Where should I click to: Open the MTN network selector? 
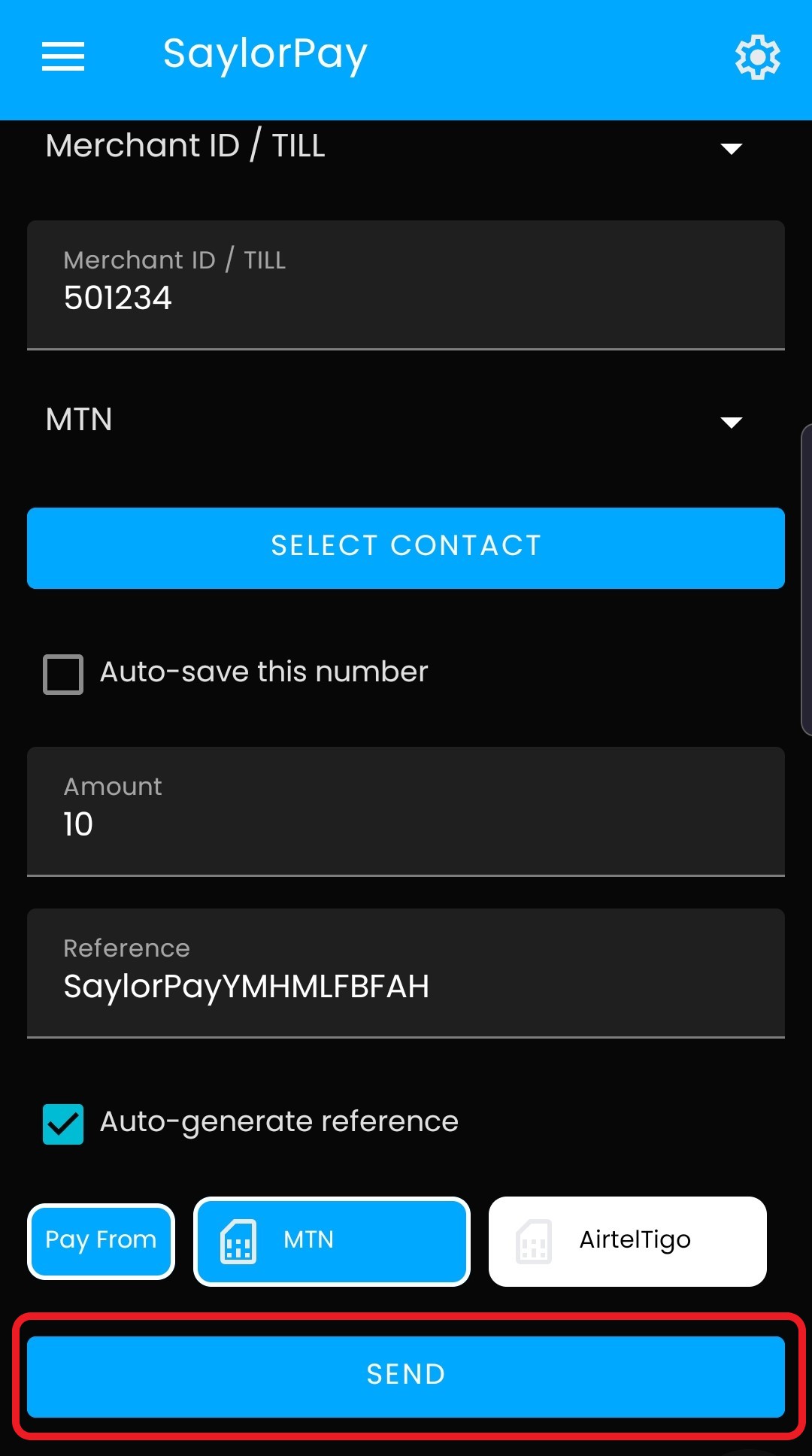click(406, 420)
